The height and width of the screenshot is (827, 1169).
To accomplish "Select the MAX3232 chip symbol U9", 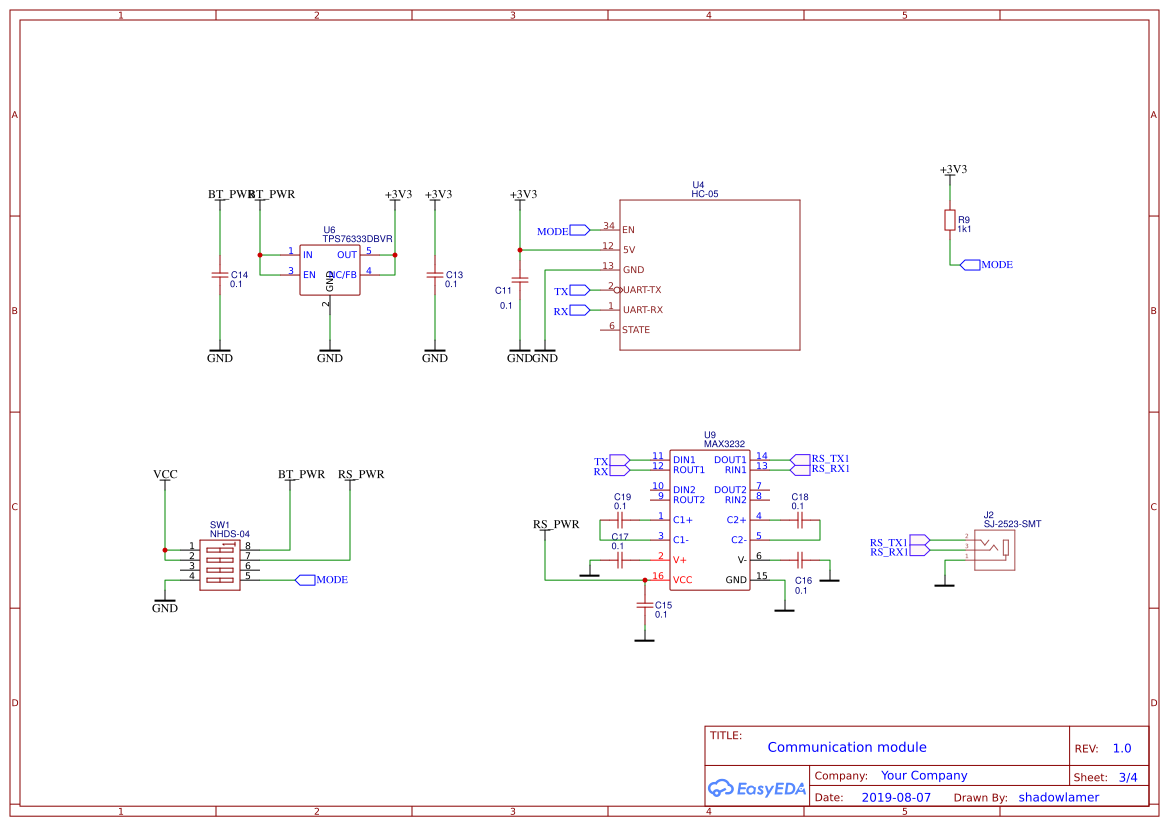I will [710, 520].
